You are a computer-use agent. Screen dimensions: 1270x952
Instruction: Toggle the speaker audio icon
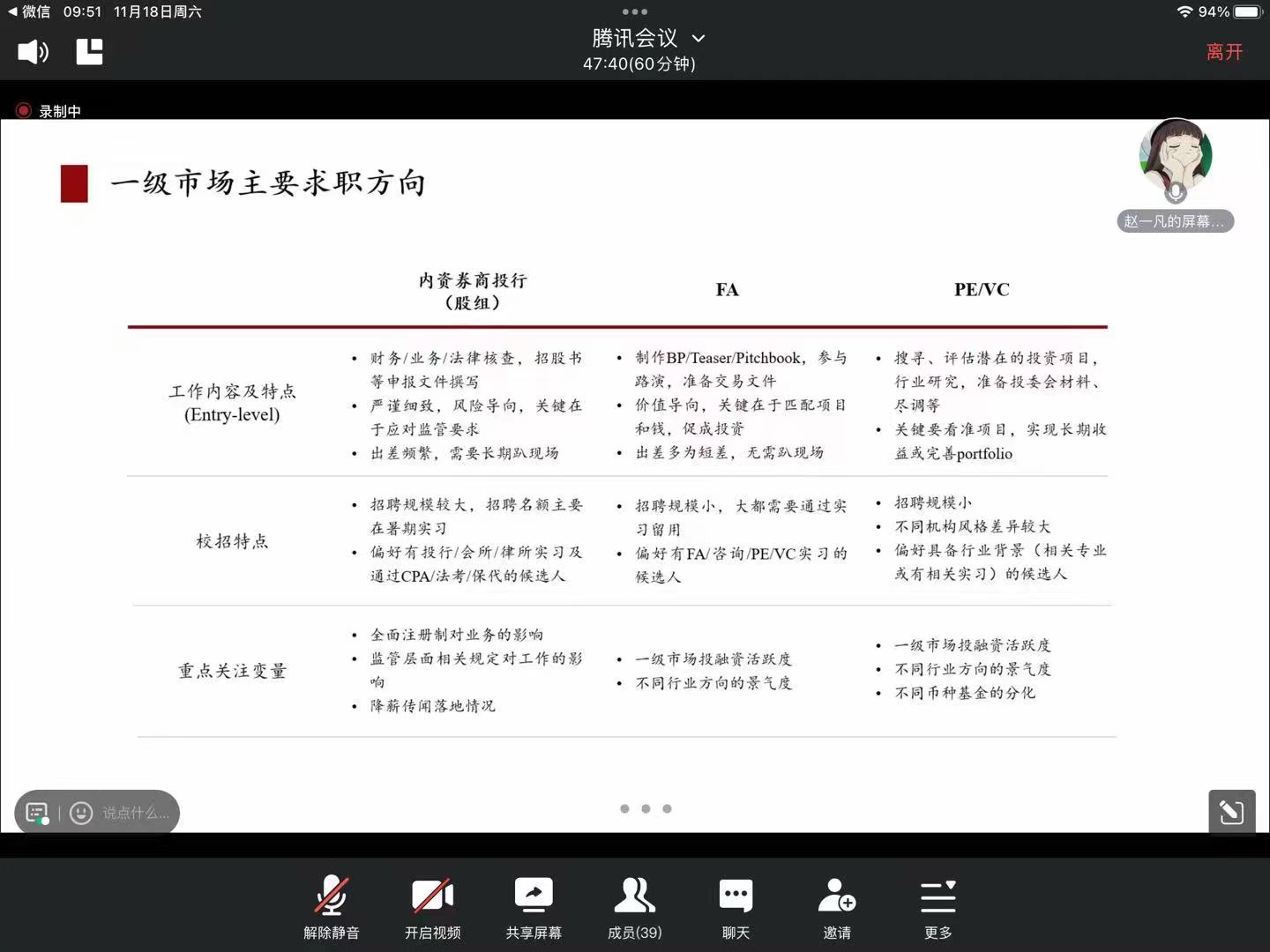(x=34, y=52)
